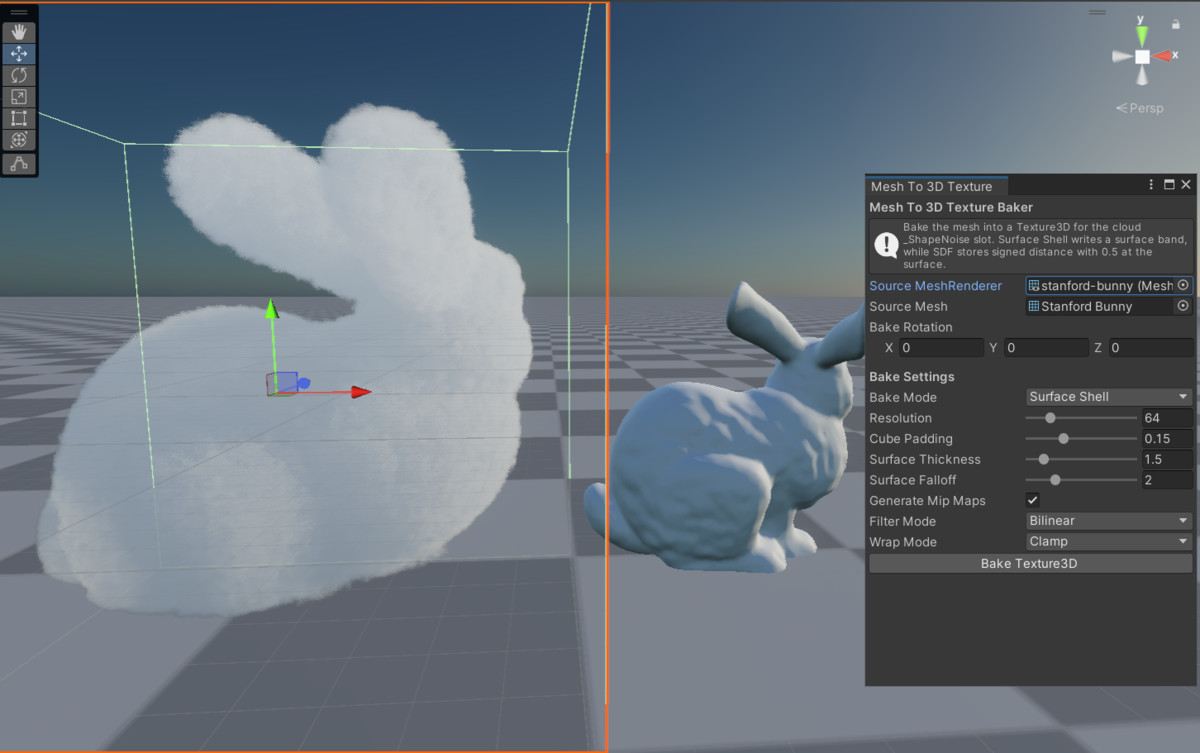Click the Source MeshRenderer label

tap(935, 286)
